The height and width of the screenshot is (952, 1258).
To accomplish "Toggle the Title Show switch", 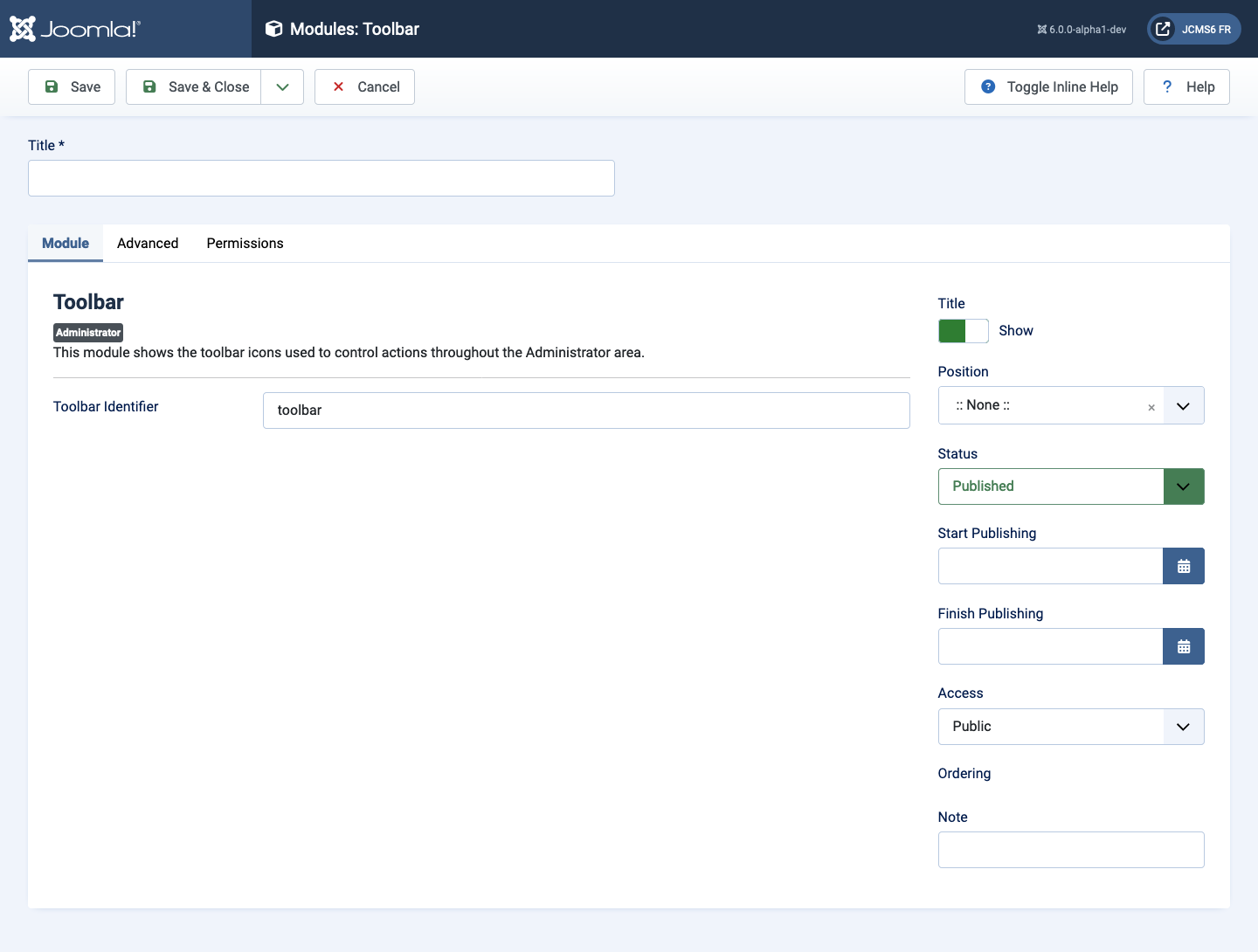I will 964,331.
